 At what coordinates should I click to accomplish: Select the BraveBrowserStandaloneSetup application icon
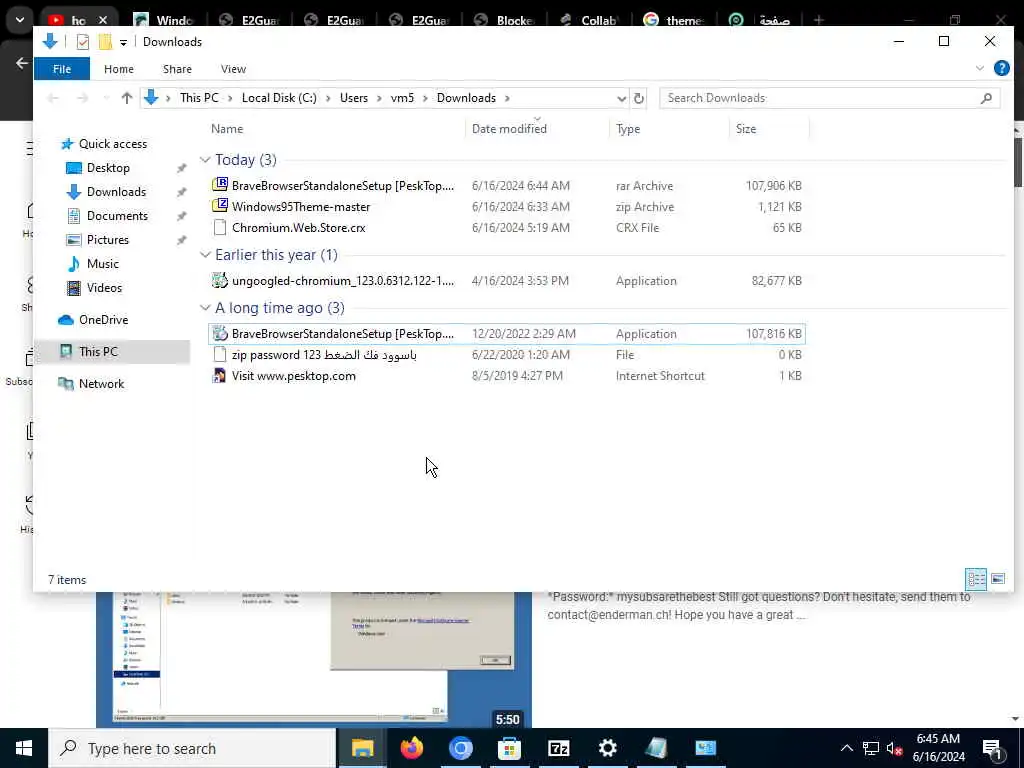(x=220, y=333)
